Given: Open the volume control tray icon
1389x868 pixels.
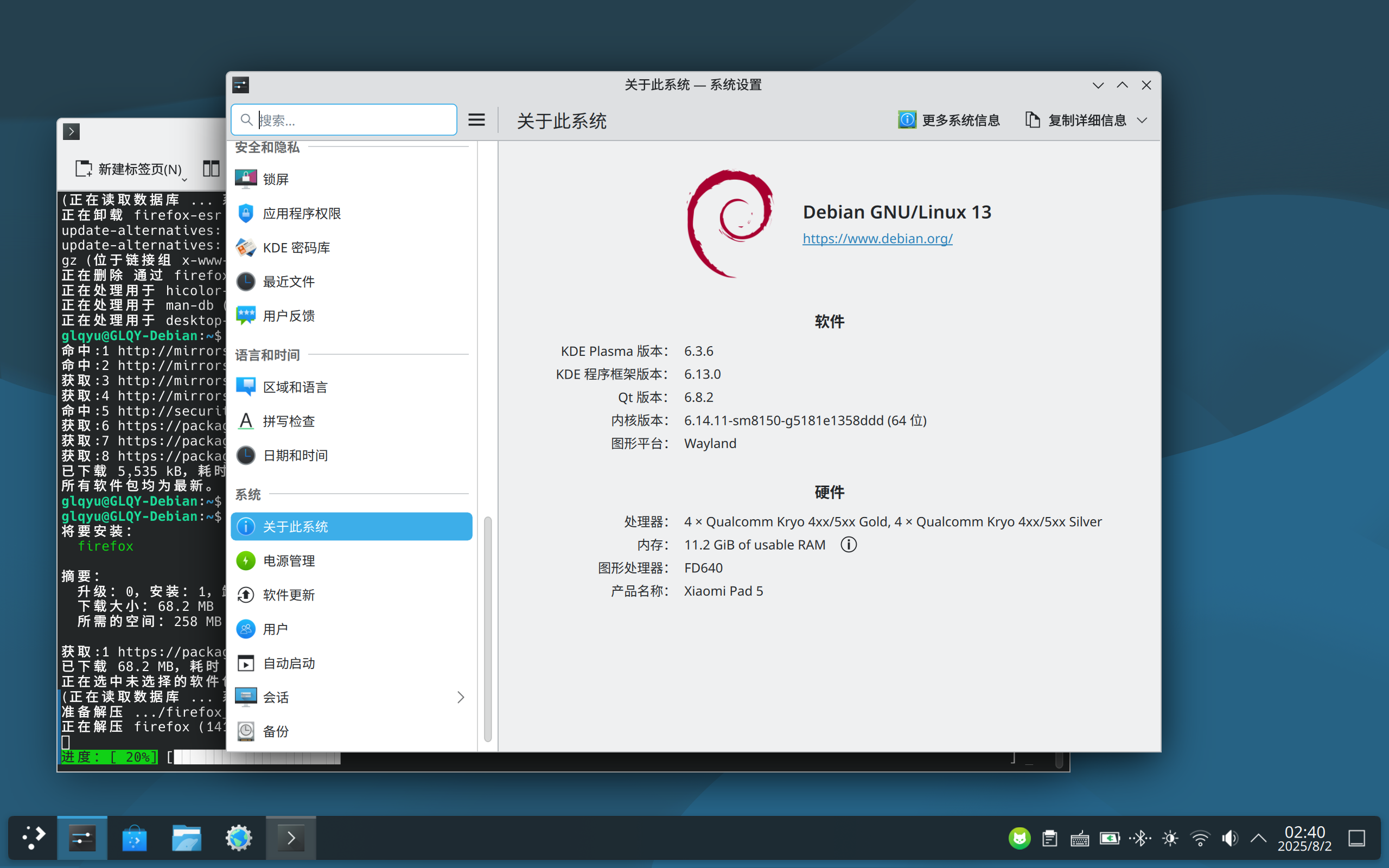Looking at the screenshot, I should click(1229, 839).
